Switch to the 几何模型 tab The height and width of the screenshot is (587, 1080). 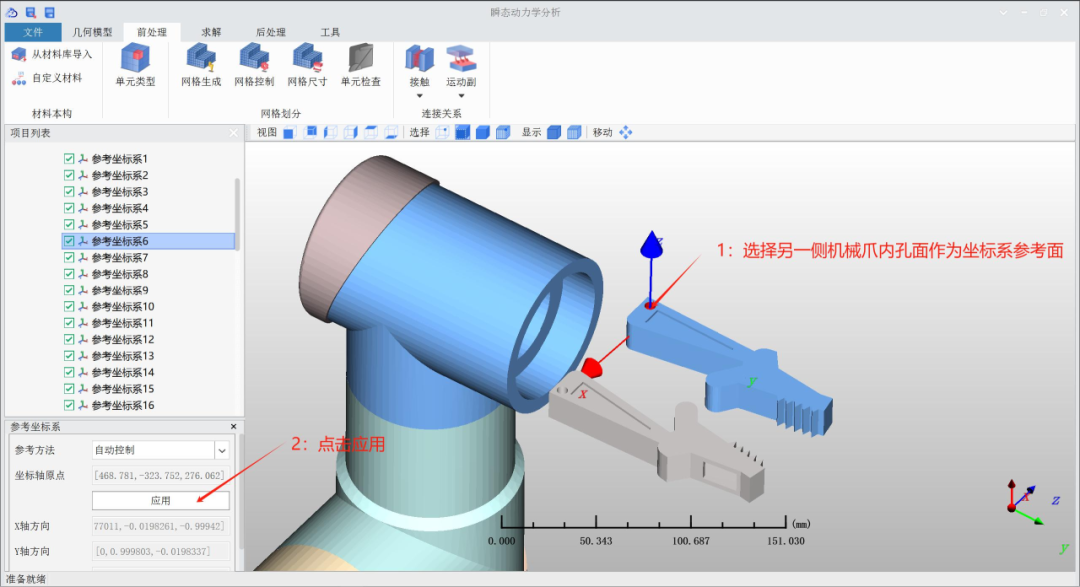click(x=92, y=32)
